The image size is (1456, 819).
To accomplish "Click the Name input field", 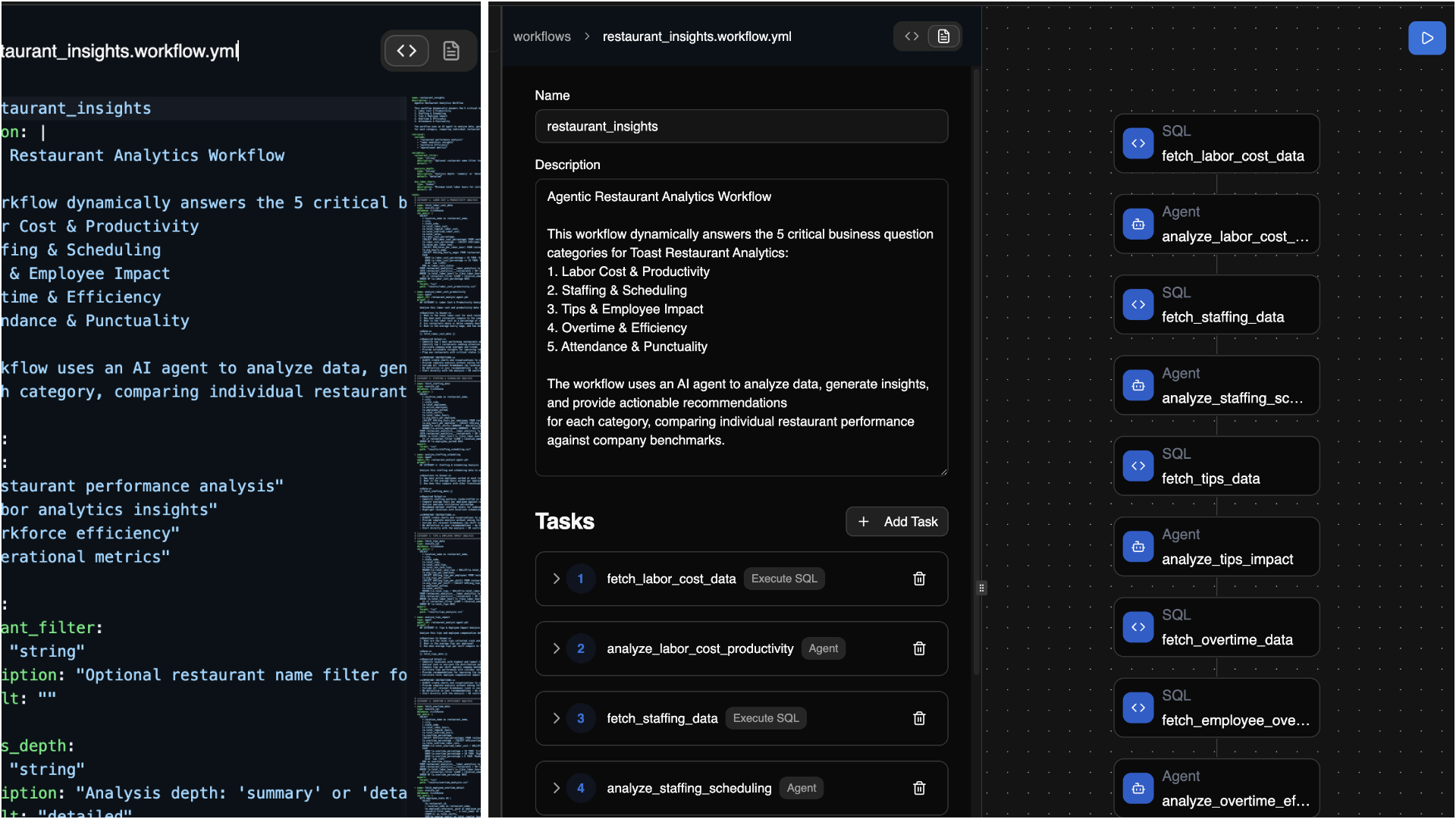I will tap(741, 127).
